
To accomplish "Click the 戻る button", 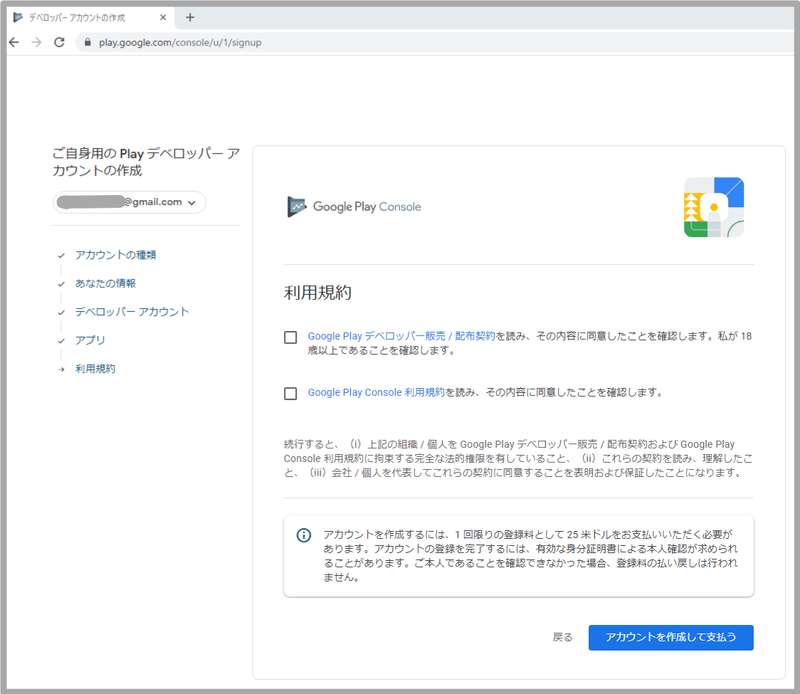I will coord(562,637).
